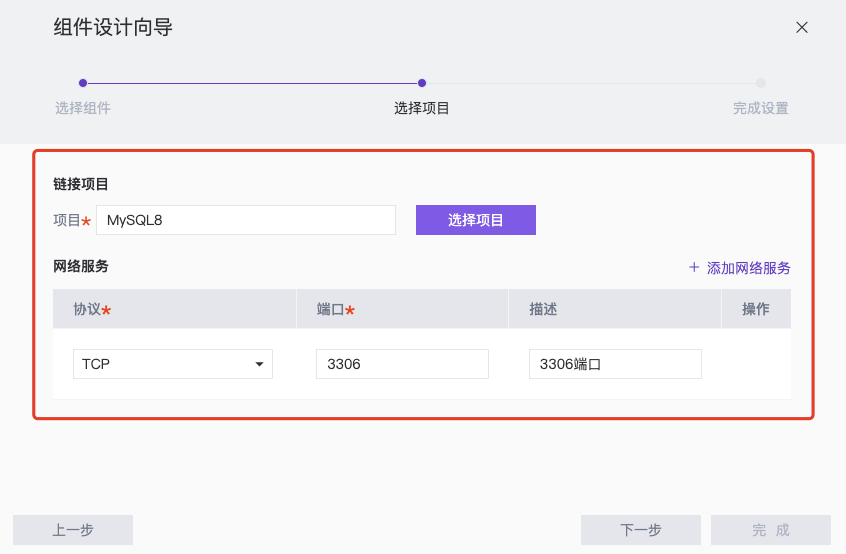The height and width of the screenshot is (554, 846).
Task: Jump to the 选择组件 step label
Action: (x=83, y=108)
